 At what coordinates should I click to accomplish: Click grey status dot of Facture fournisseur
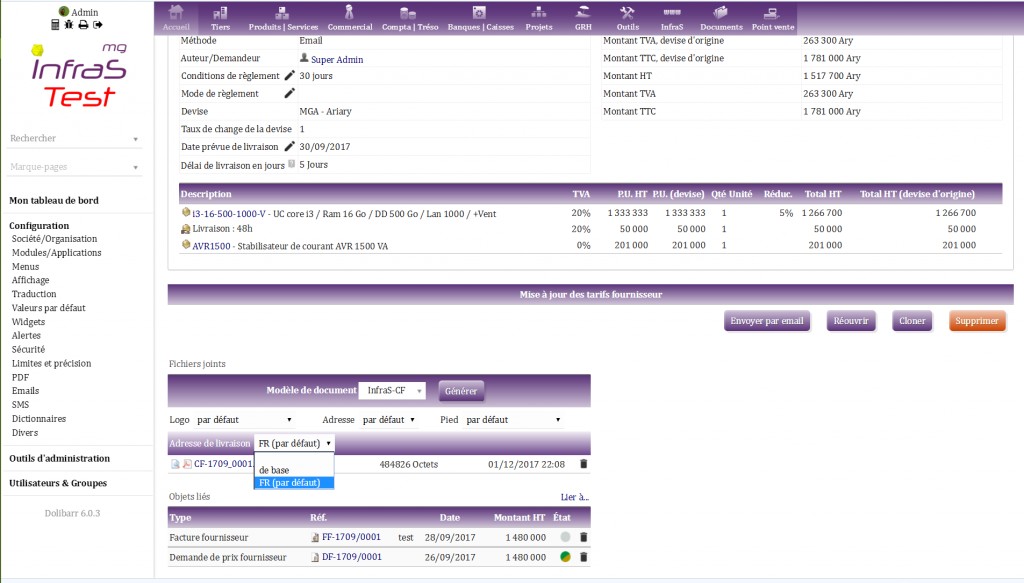565,537
